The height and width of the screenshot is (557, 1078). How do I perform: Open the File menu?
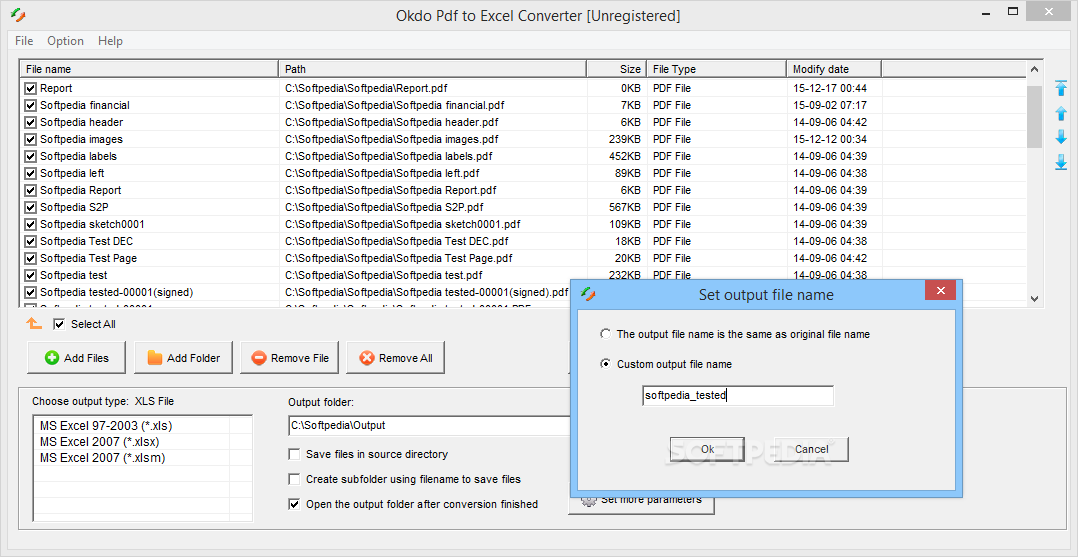pyautogui.click(x=24, y=41)
